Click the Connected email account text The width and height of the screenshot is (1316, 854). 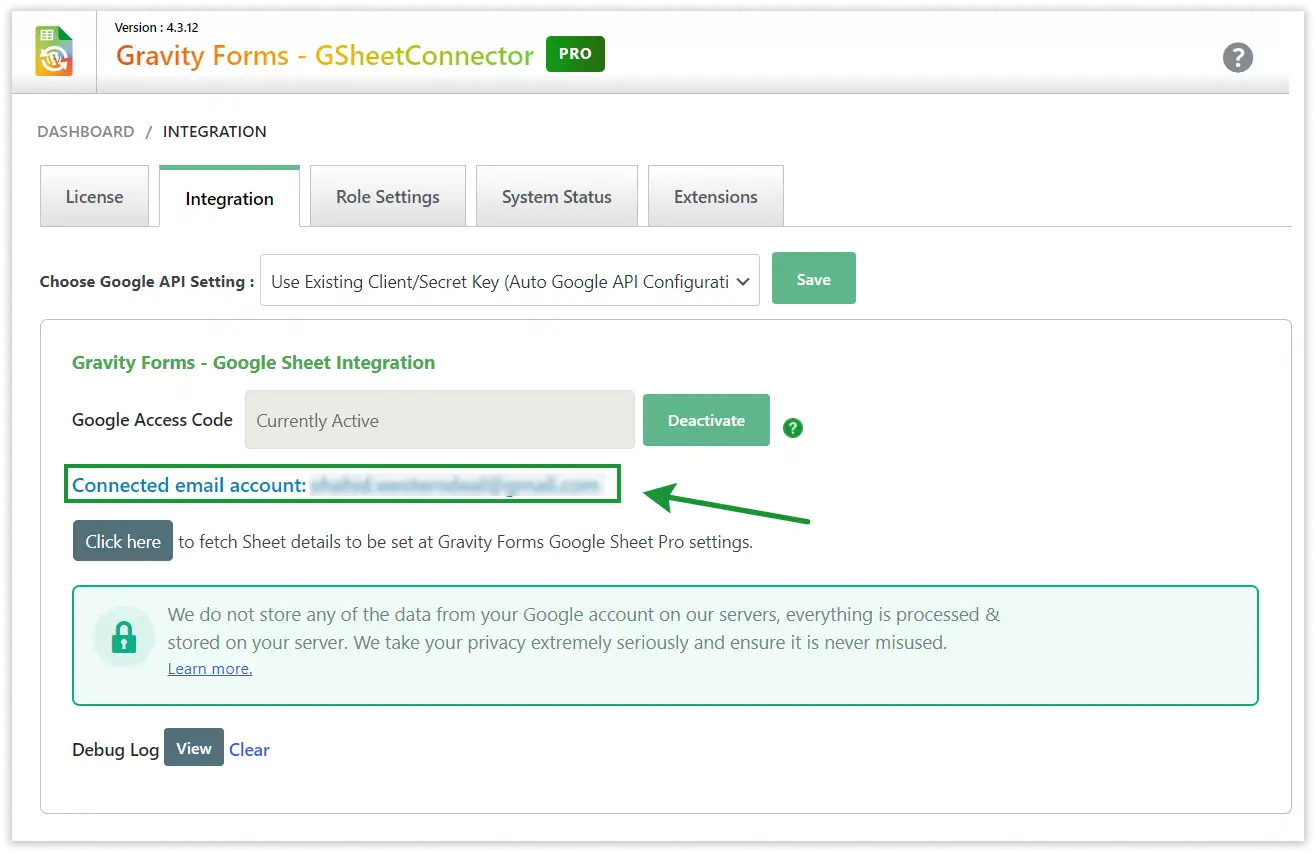tap(189, 485)
